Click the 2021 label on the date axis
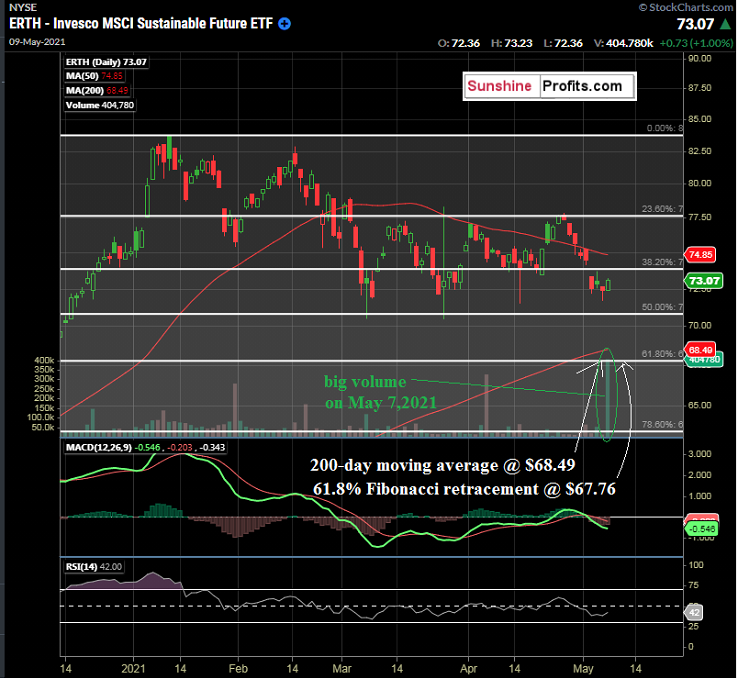Image resolution: width=738 pixels, height=679 pixels. 133,669
